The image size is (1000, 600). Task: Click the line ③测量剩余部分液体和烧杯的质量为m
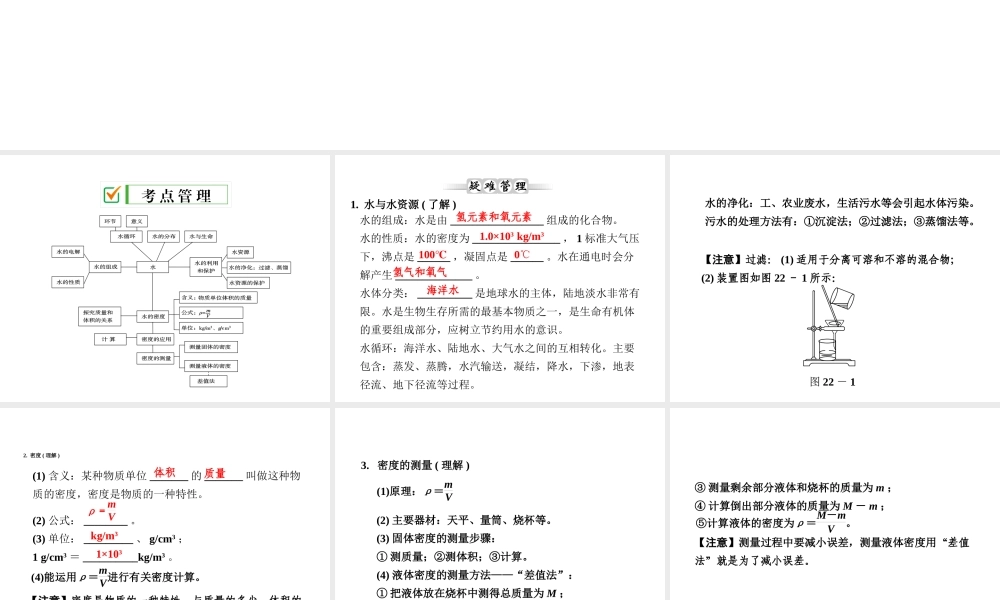(x=793, y=488)
